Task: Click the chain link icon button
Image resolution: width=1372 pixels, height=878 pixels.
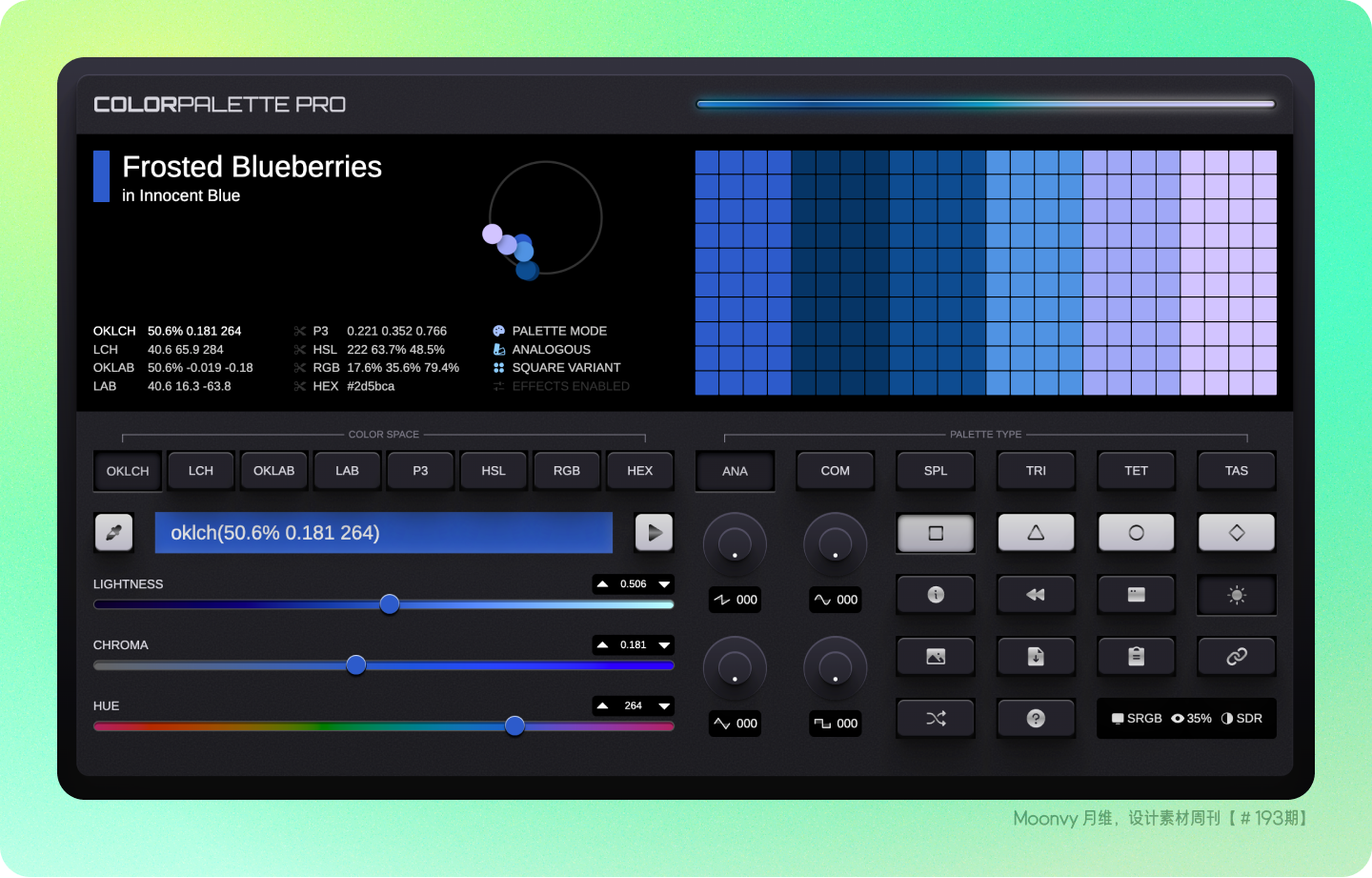Action: (1236, 657)
